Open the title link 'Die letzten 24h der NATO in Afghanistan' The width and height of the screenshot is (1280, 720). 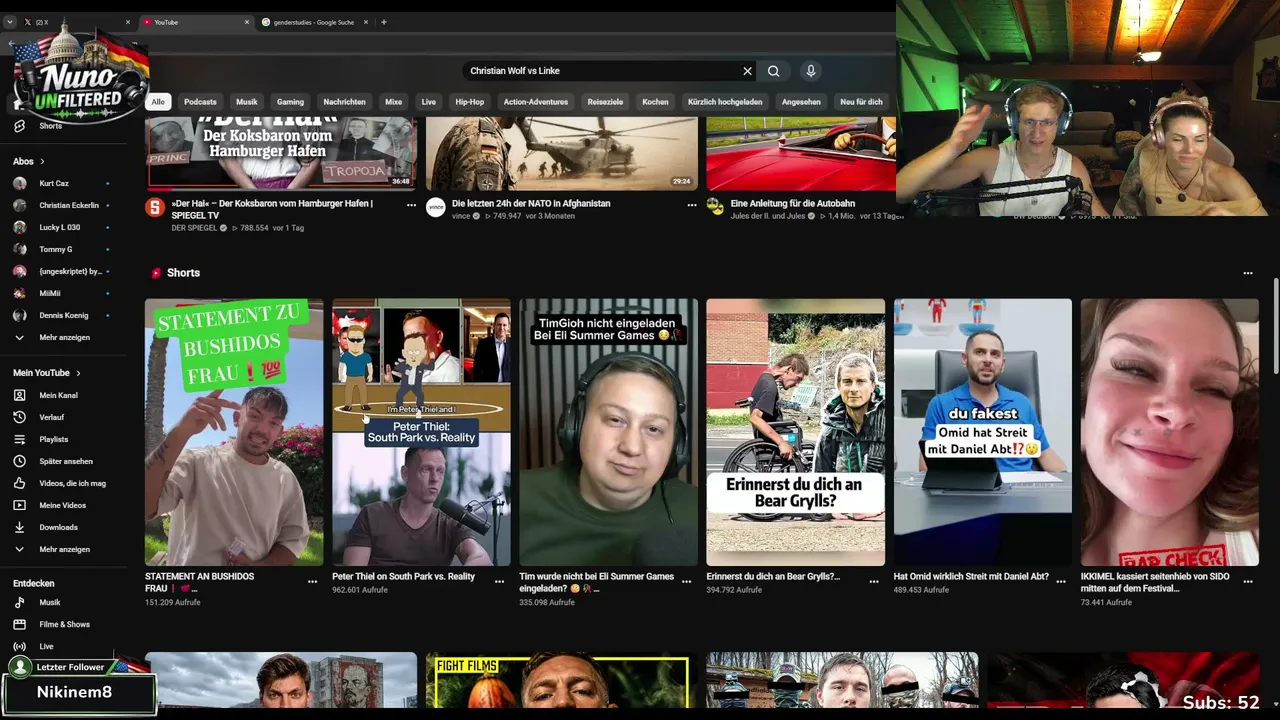pyautogui.click(x=531, y=203)
